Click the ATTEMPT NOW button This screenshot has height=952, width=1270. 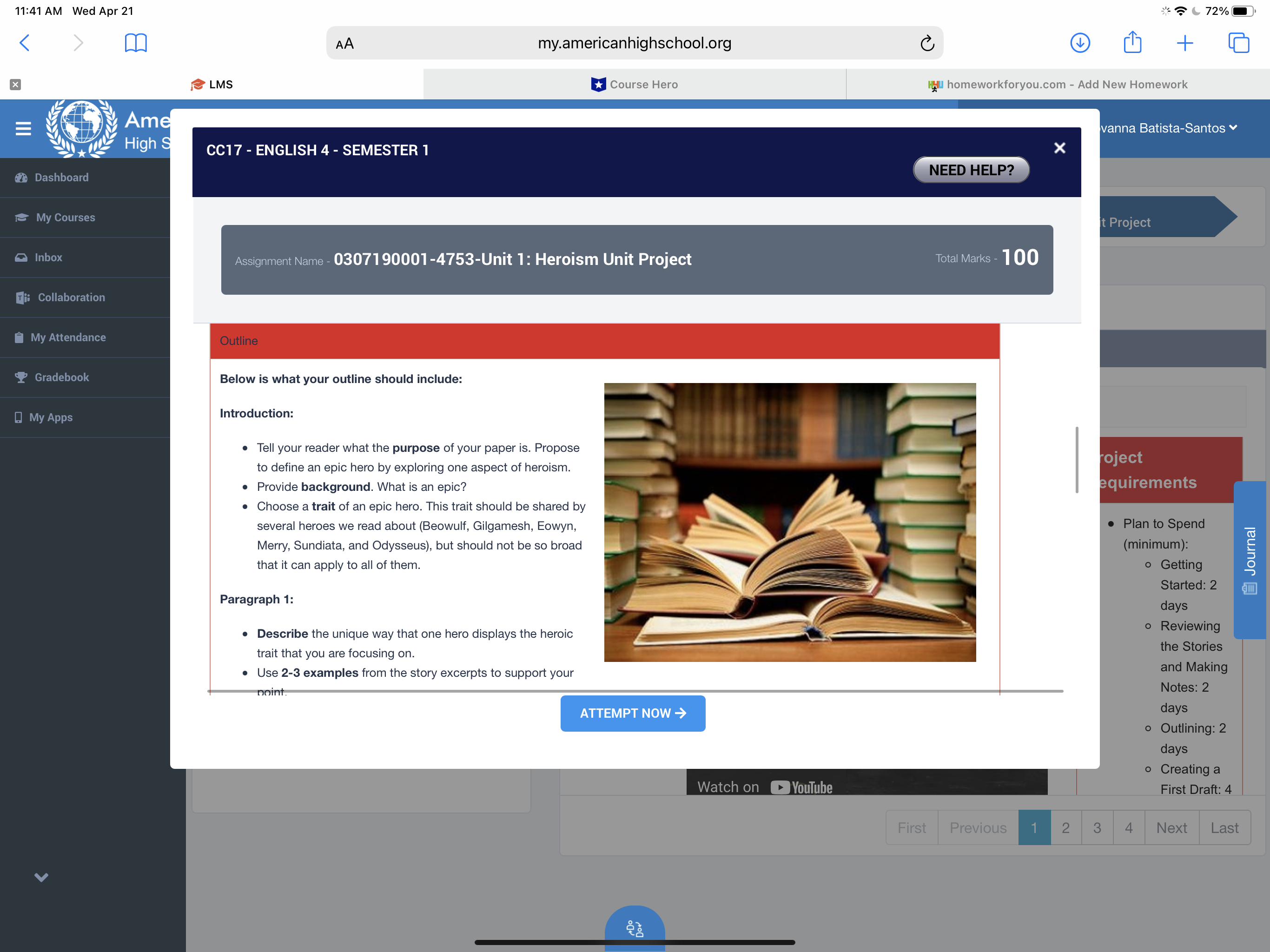[x=633, y=713]
